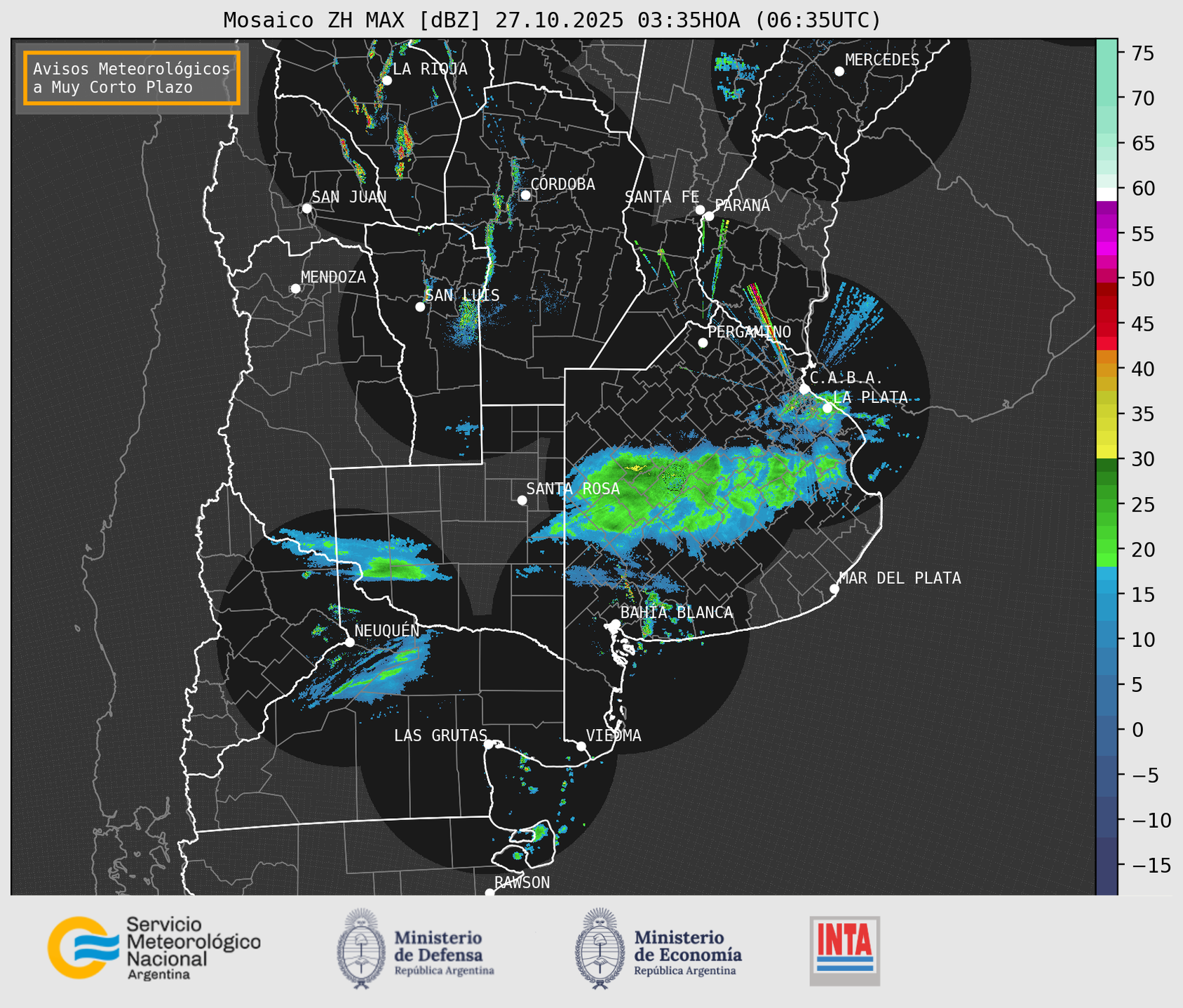Click the 60 dBZ colorbar label
This screenshot has width=1183, height=1008.
(x=1142, y=189)
